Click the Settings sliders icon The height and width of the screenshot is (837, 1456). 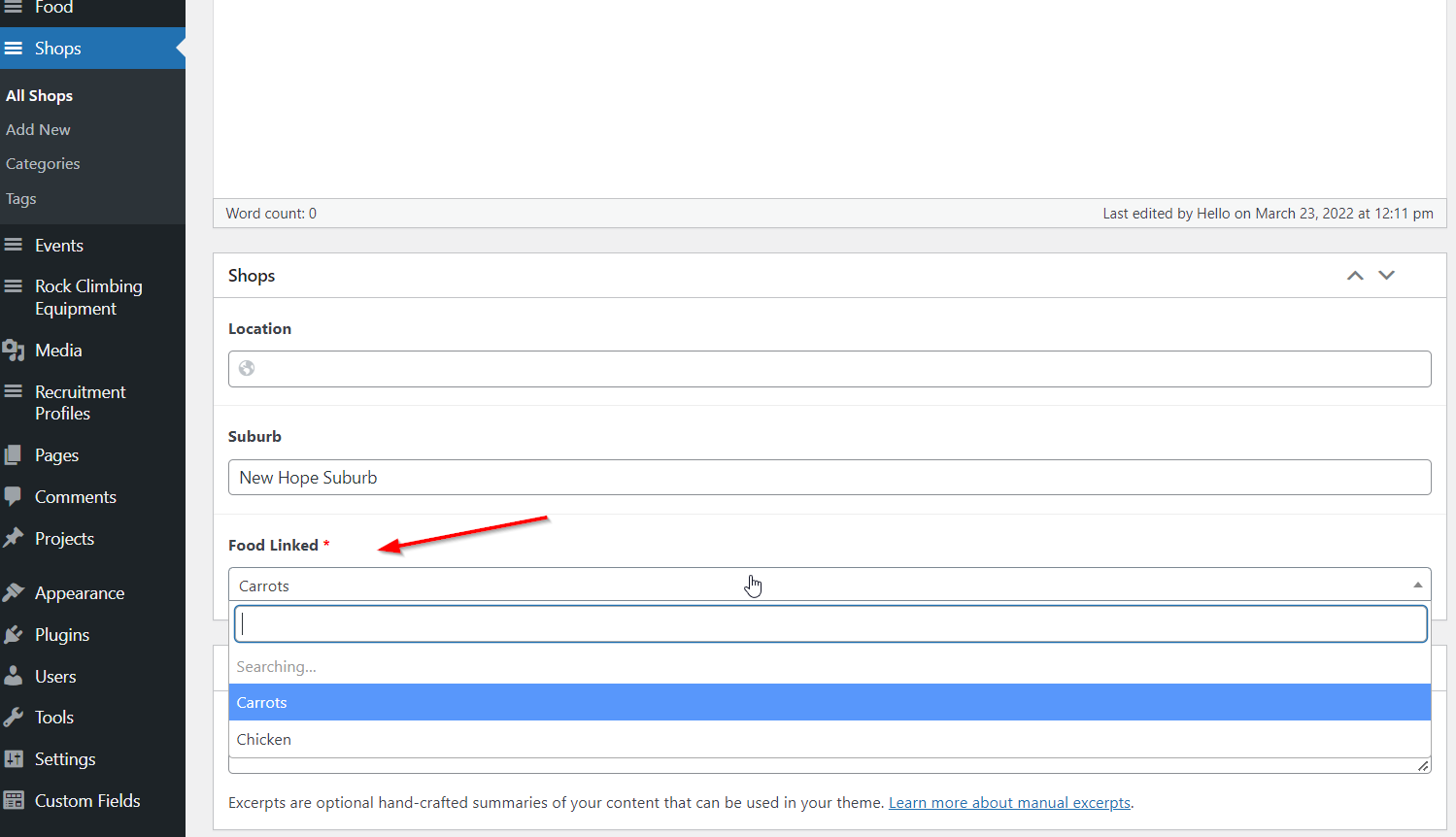[x=14, y=759]
